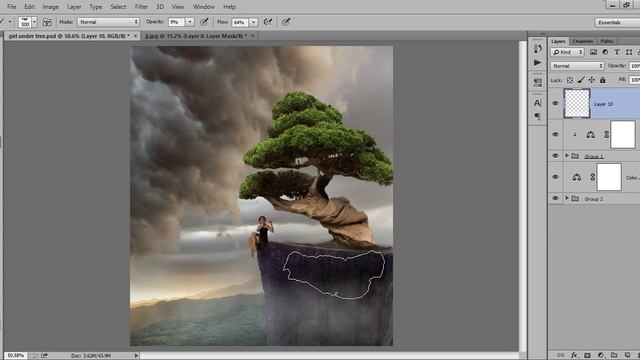Click mask link icon on Color... layer
640x360 pixels.
pyautogui.click(x=592, y=177)
